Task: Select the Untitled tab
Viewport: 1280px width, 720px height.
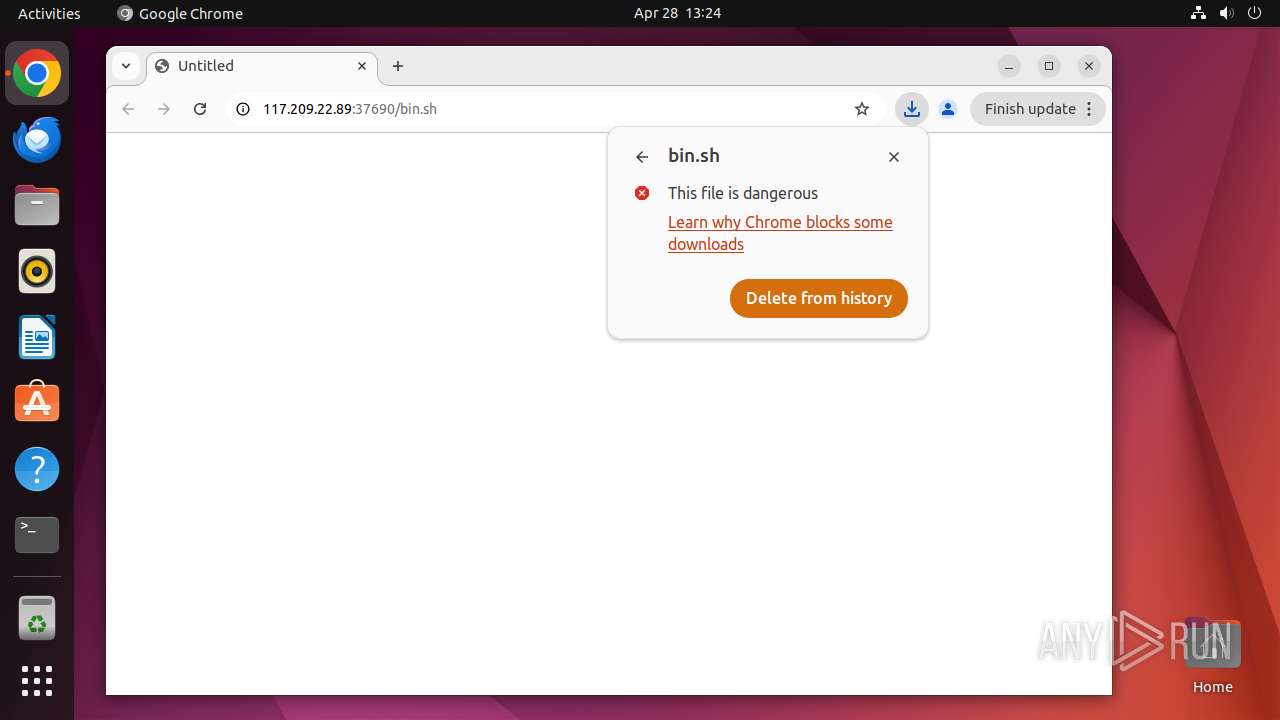Action: coord(262,66)
